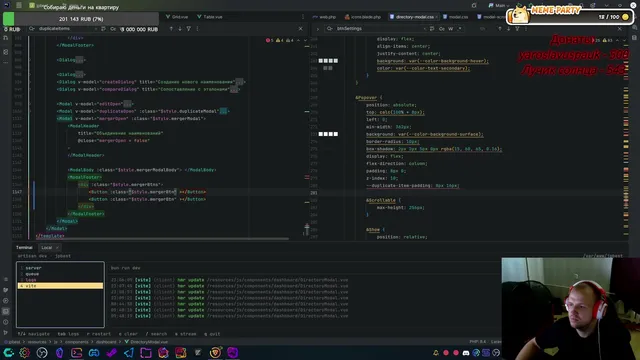Close the right find bar
Image resolution: width=640 pixels, height=360 pixels.
click(620, 29)
